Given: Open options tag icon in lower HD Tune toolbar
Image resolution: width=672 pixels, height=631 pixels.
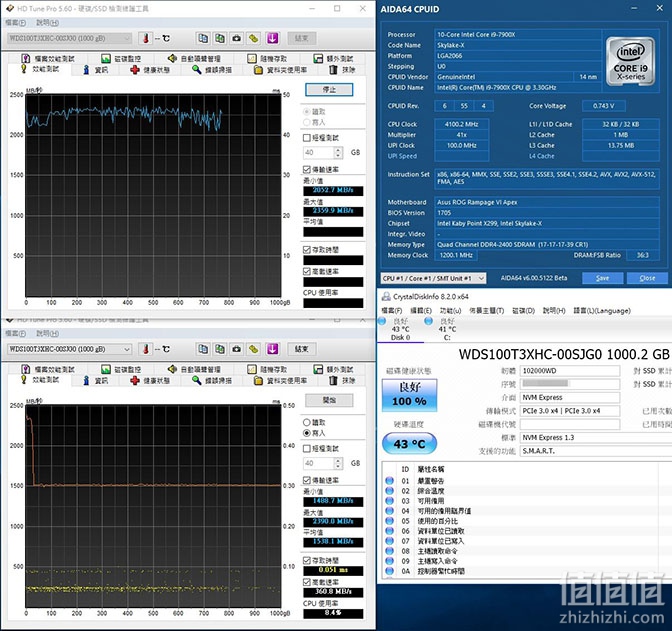Looking at the screenshot, I should point(254,349).
